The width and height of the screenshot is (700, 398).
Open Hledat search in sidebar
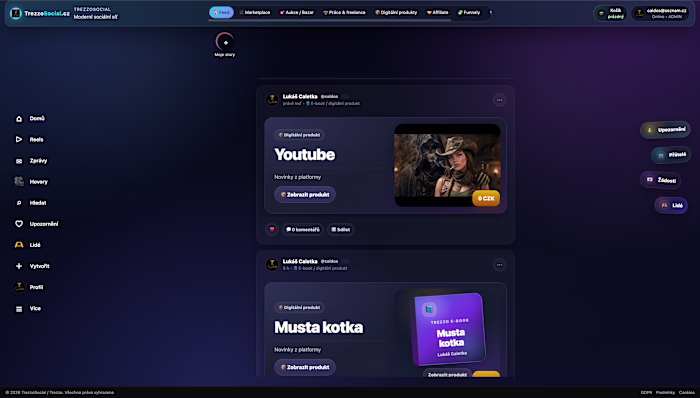point(31,203)
